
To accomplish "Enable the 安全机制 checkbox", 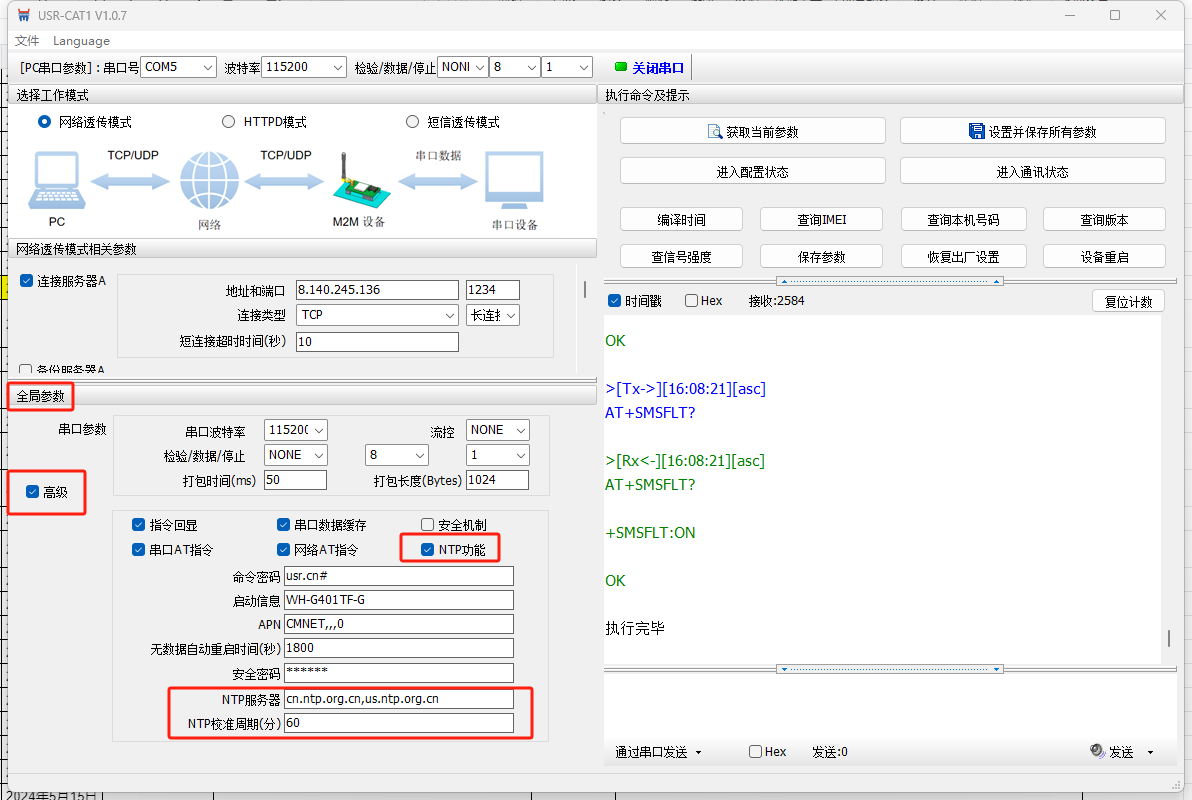I will (428, 525).
